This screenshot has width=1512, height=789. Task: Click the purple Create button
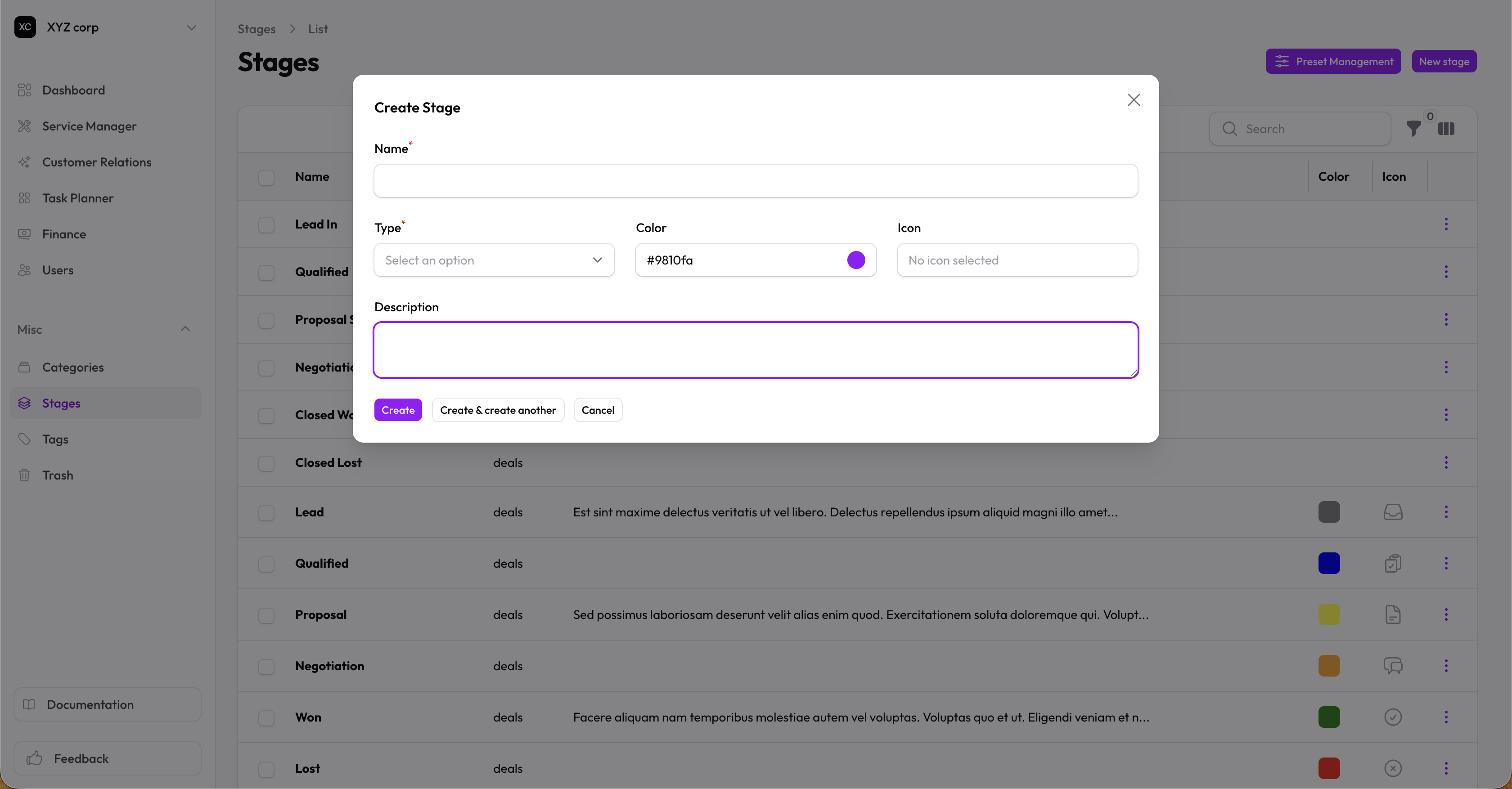click(398, 410)
